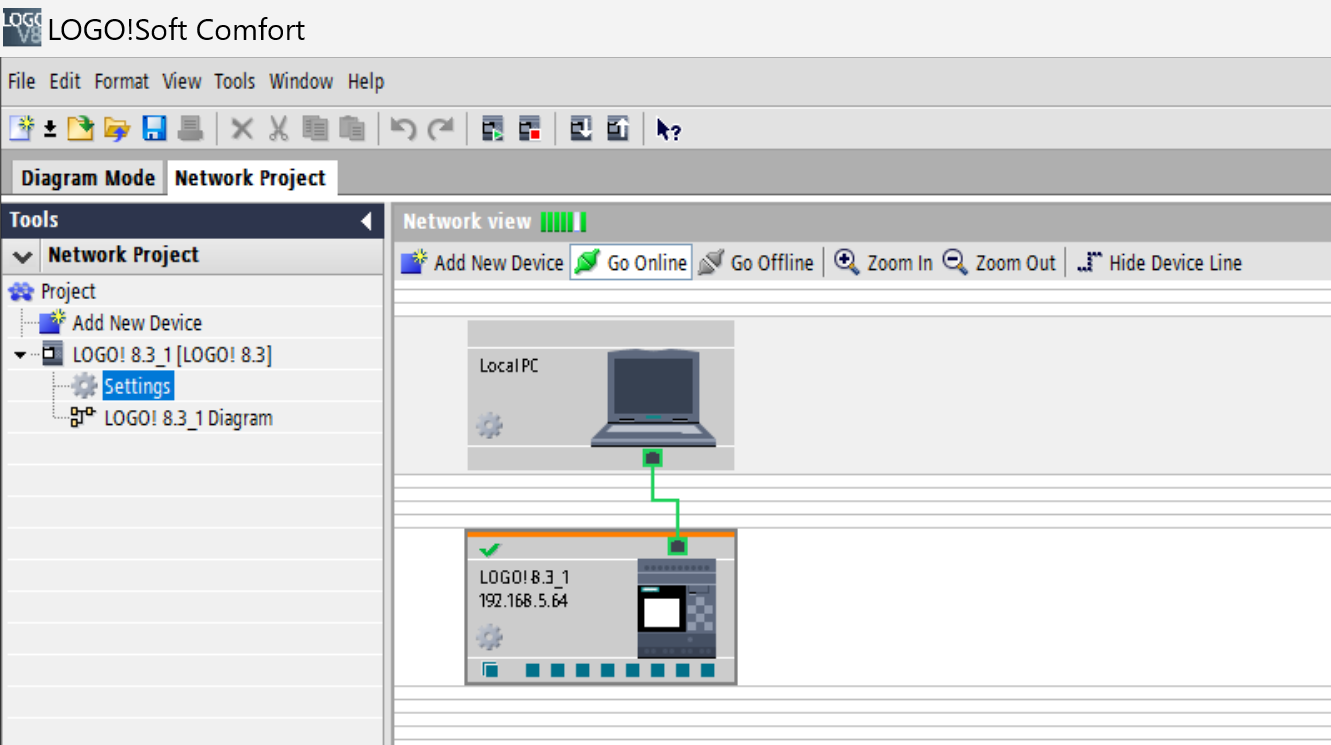Screen dimensions: 1331x745
Task: Click LOGO! to PC upload icon
Action: click(618, 128)
